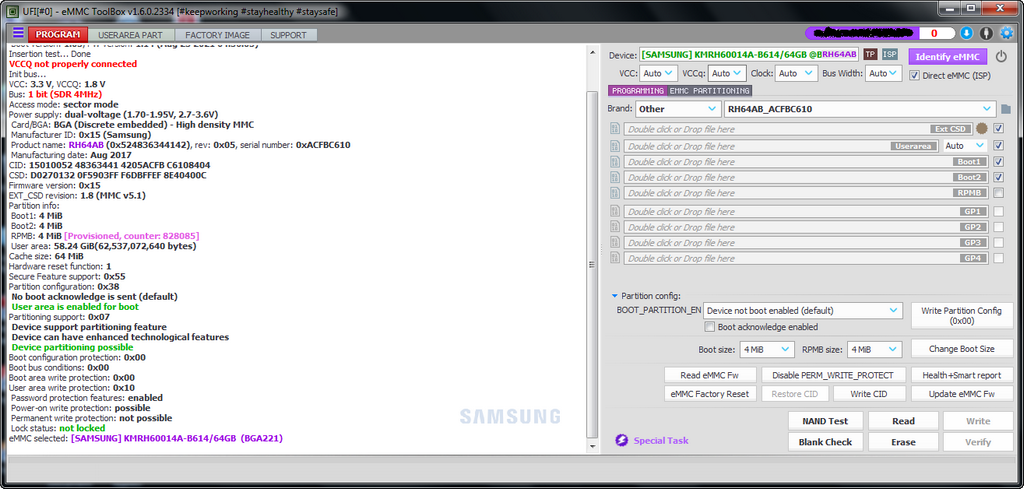Viewport: 1024px width, 489px height.
Task: Click the file icon on Userarea row
Action: pyautogui.click(x=614, y=146)
